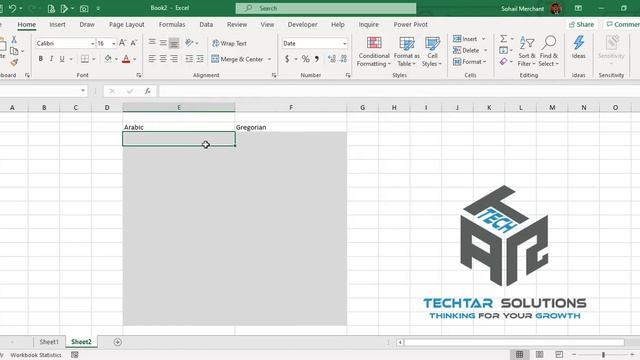The height and width of the screenshot is (360, 640).
Task: Open the font name dropdown Calibri
Action: point(92,43)
